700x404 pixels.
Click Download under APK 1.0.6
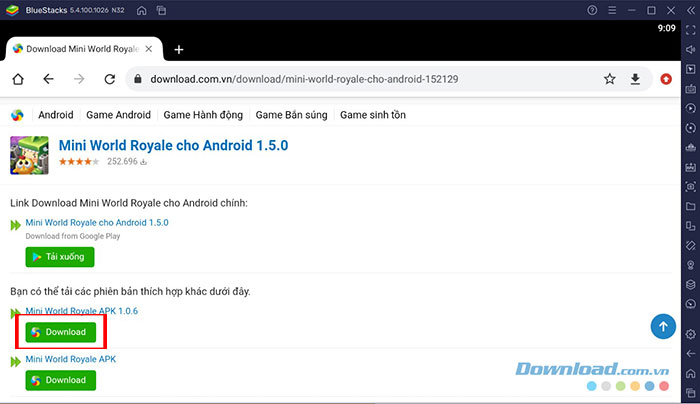click(x=61, y=332)
